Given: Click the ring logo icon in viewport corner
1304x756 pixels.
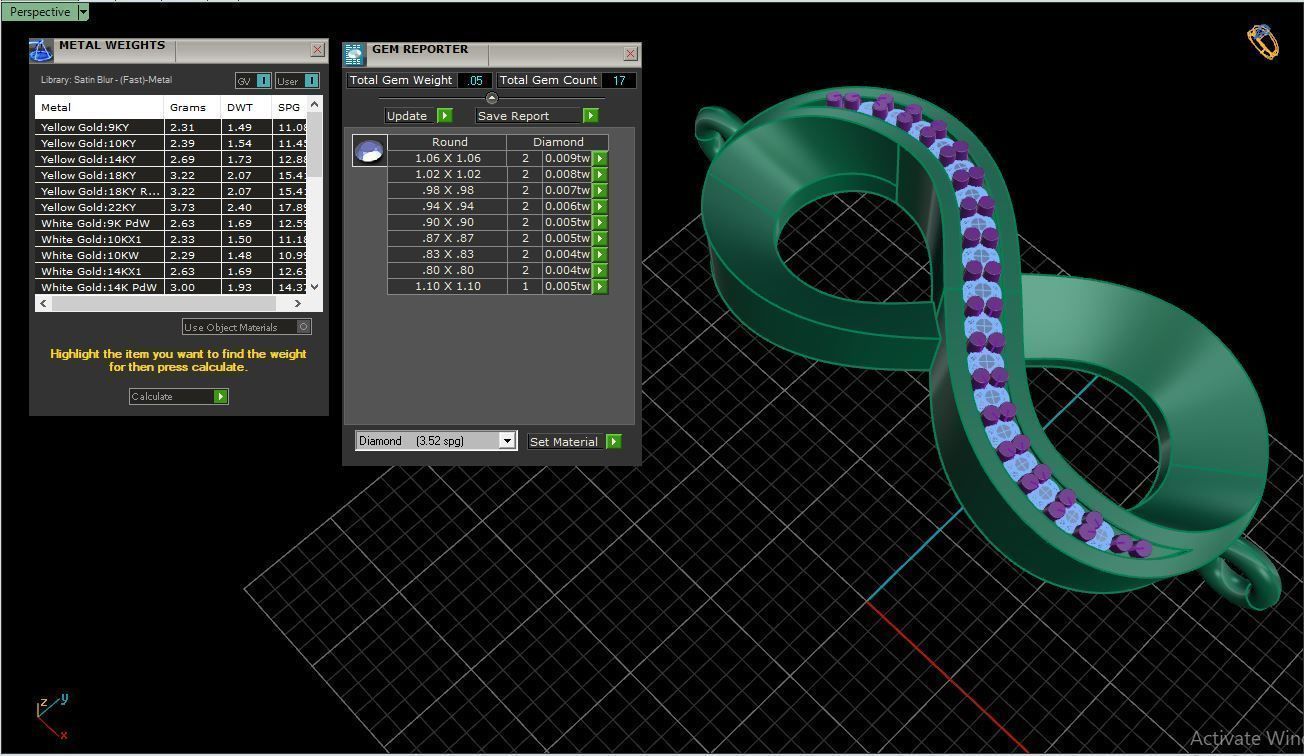Looking at the screenshot, I should pyautogui.click(x=1262, y=42).
